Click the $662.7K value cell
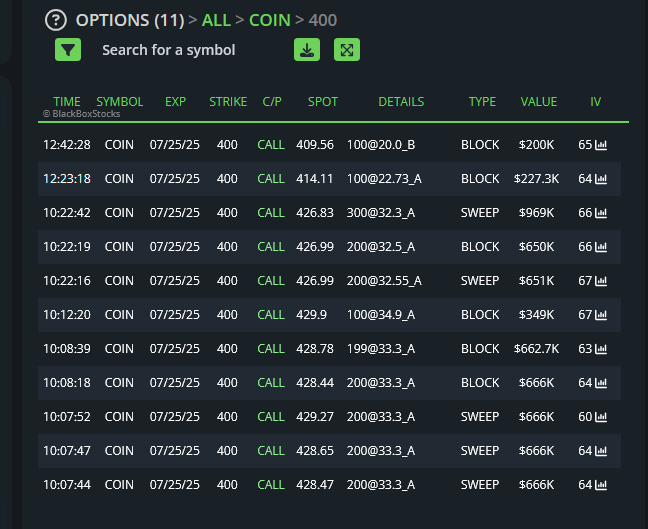The image size is (648, 529). tap(536, 349)
